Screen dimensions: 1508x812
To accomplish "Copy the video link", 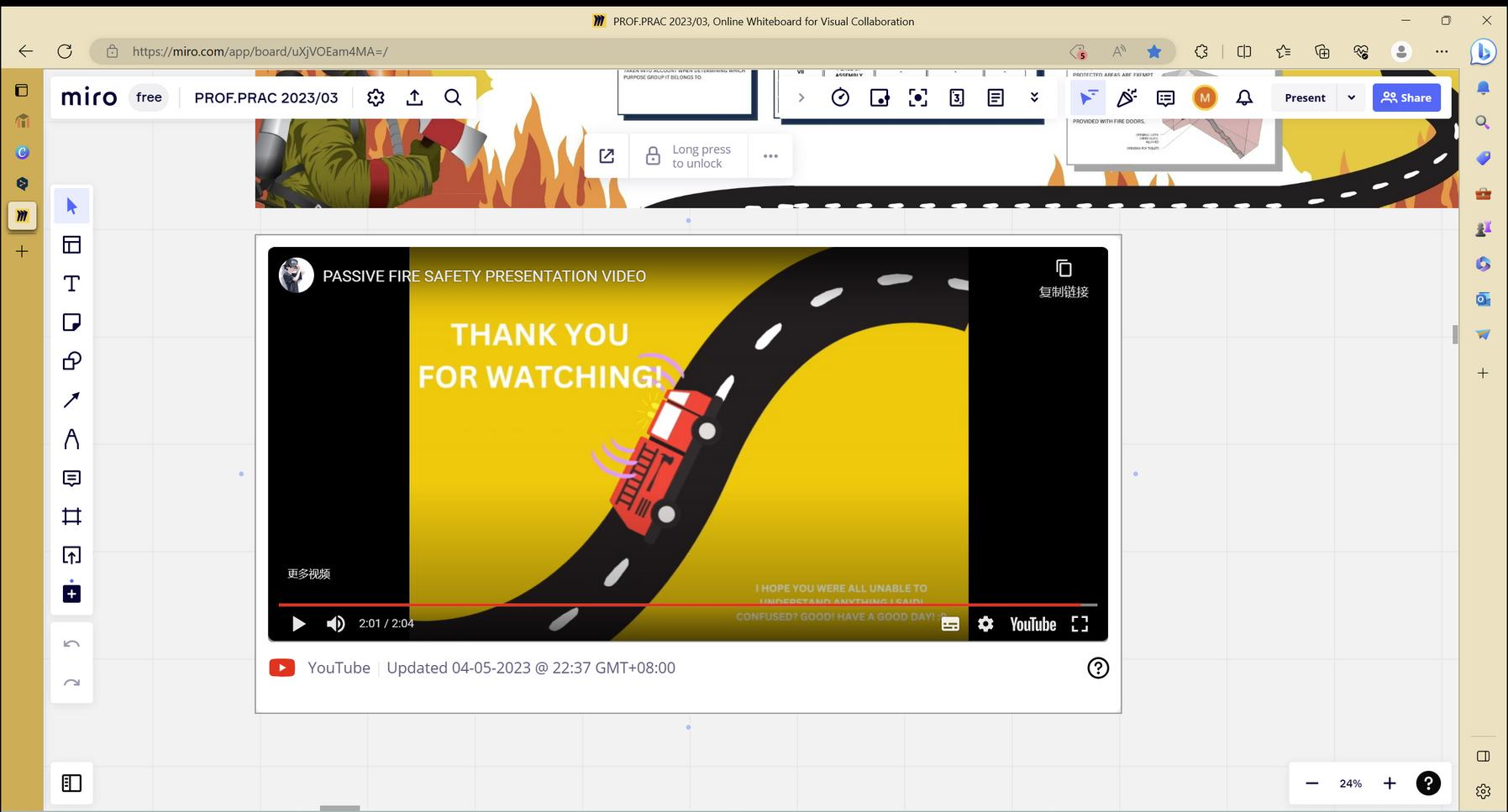I will [1064, 279].
